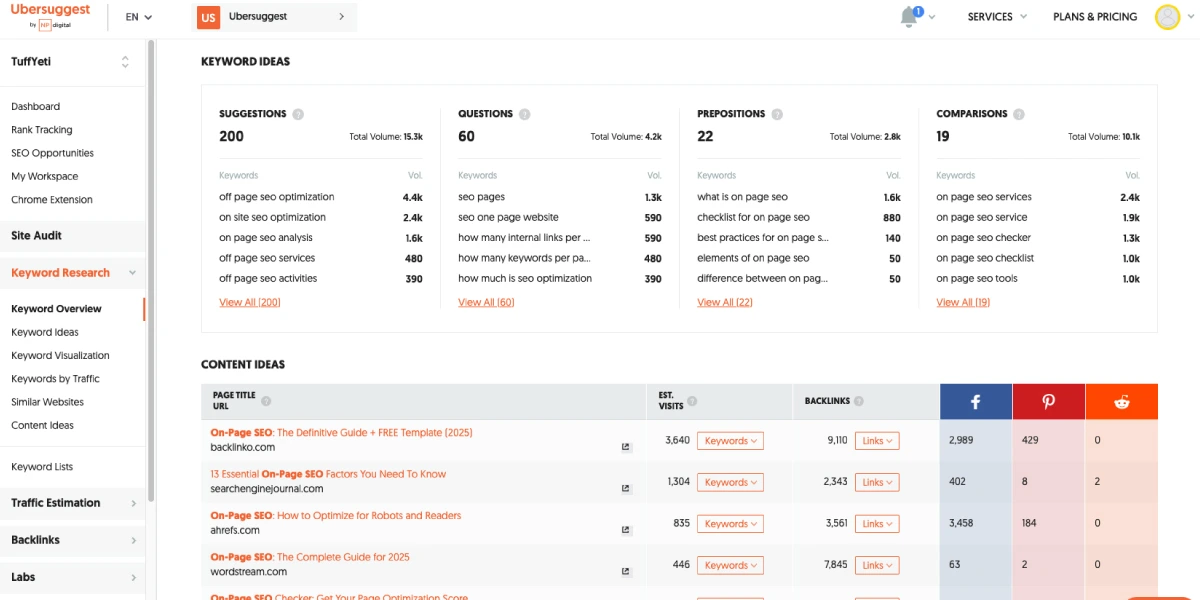
Task: Open Rank Tracking in sidebar
Action: [42, 130]
